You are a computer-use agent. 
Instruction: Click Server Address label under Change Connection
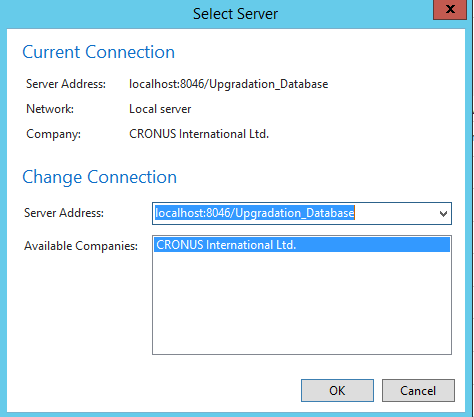(64, 213)
